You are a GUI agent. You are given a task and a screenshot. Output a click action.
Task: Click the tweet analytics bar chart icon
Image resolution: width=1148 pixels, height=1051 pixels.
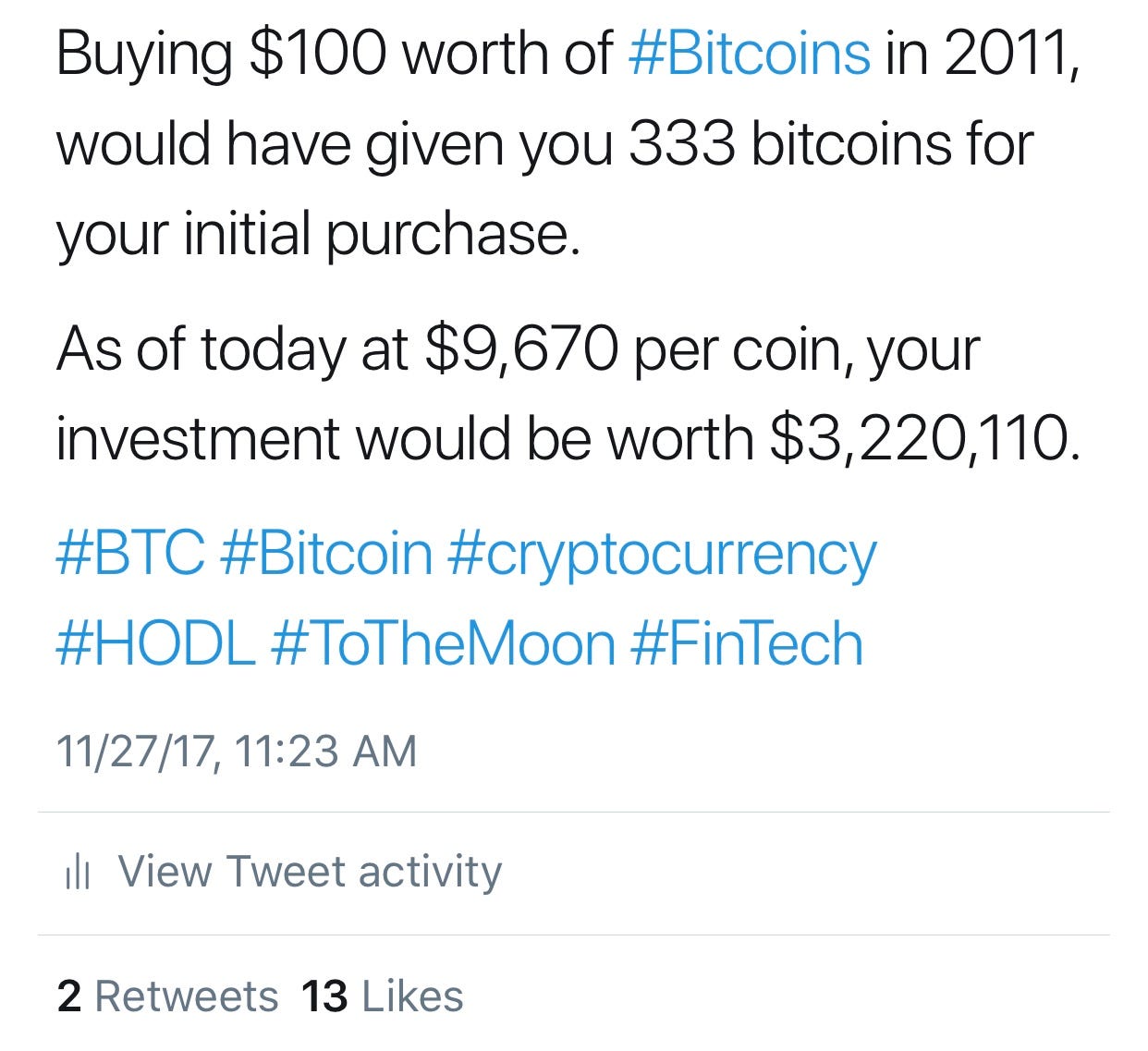pyautogui.click(x=79, y=870)
